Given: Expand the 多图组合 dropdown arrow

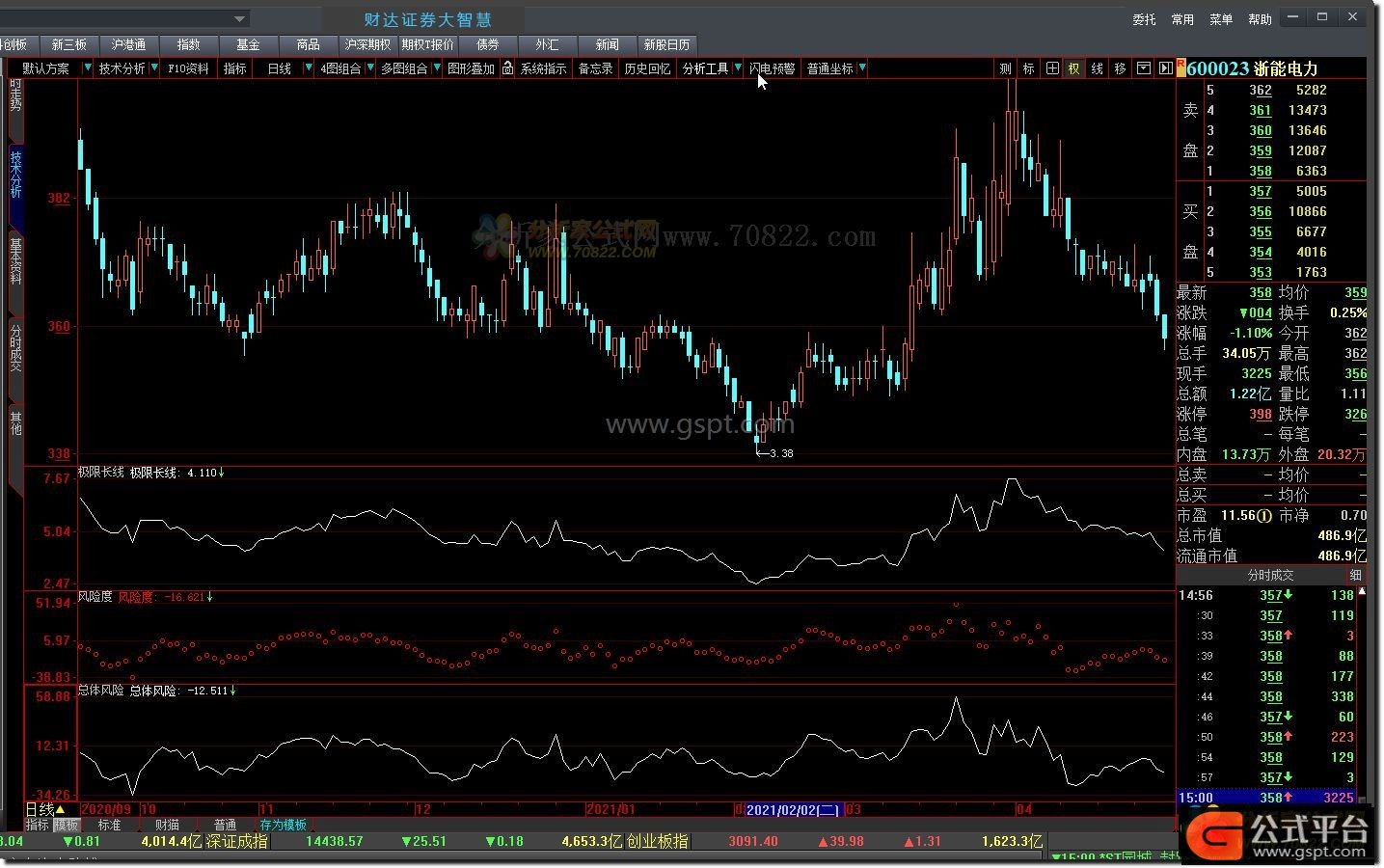Looking at the screenshot, I should click(437, 68).
